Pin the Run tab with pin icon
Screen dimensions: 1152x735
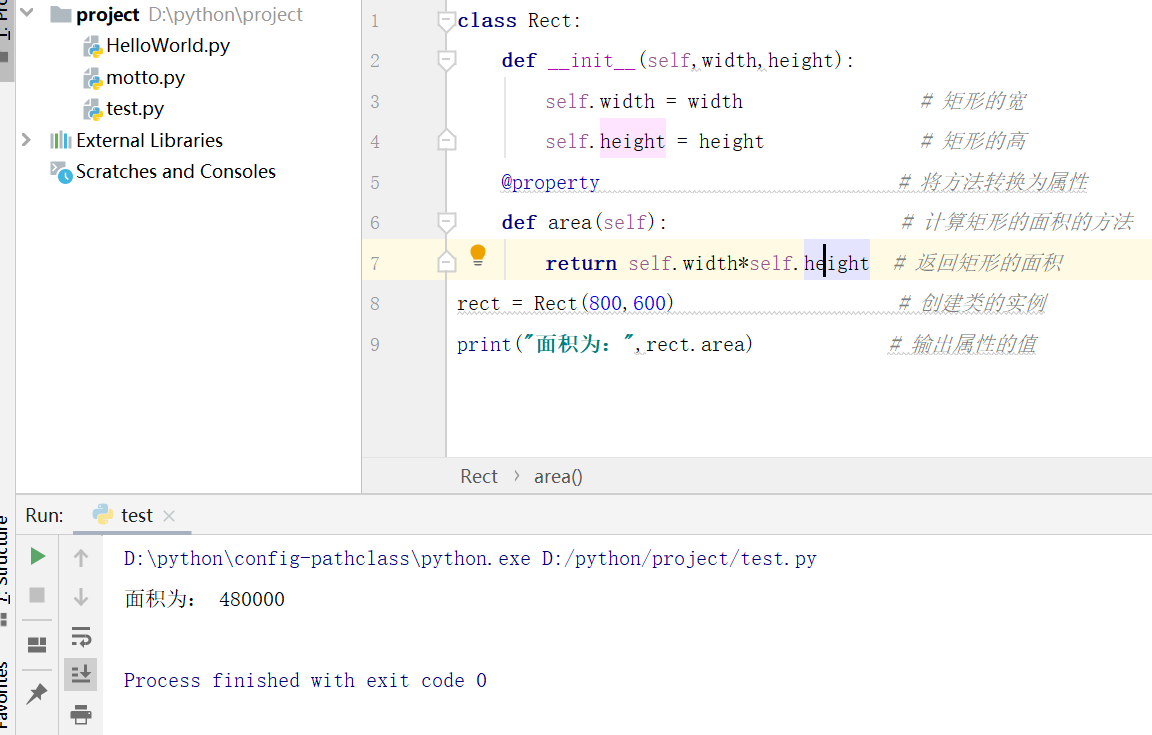point(37,693)
